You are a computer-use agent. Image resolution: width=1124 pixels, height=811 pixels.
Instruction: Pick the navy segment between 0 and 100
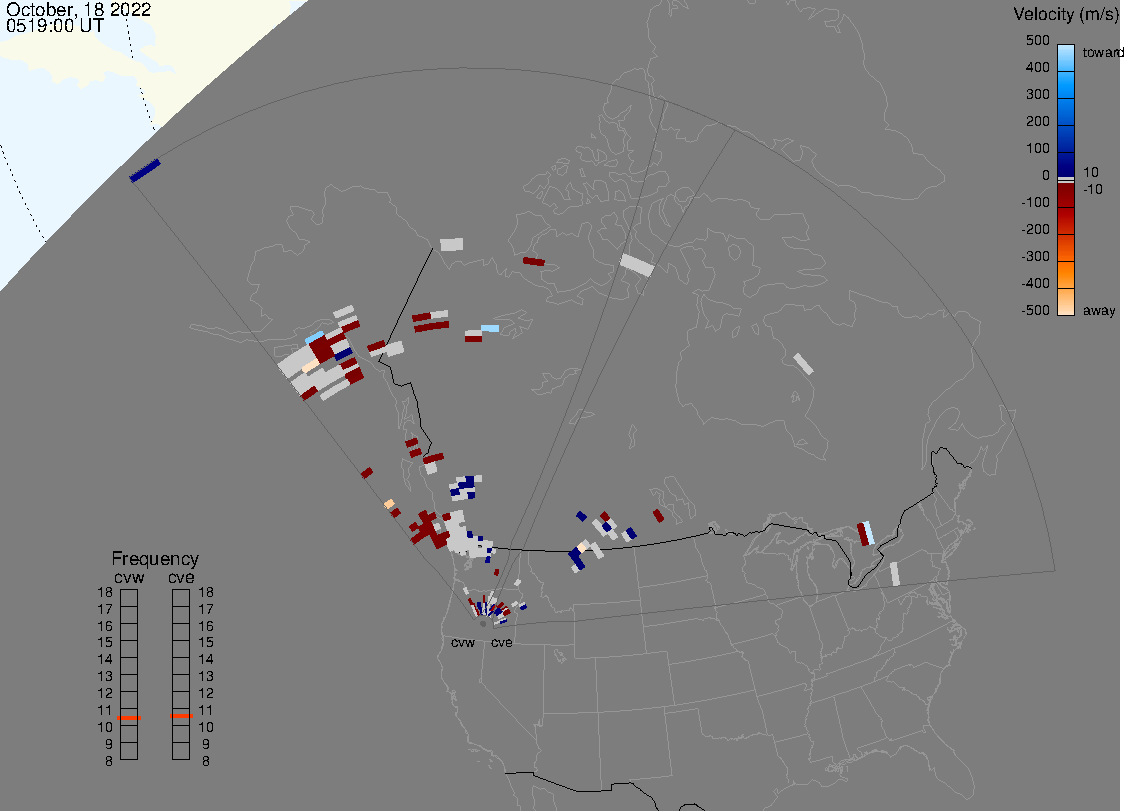(x=1066, y=165)
